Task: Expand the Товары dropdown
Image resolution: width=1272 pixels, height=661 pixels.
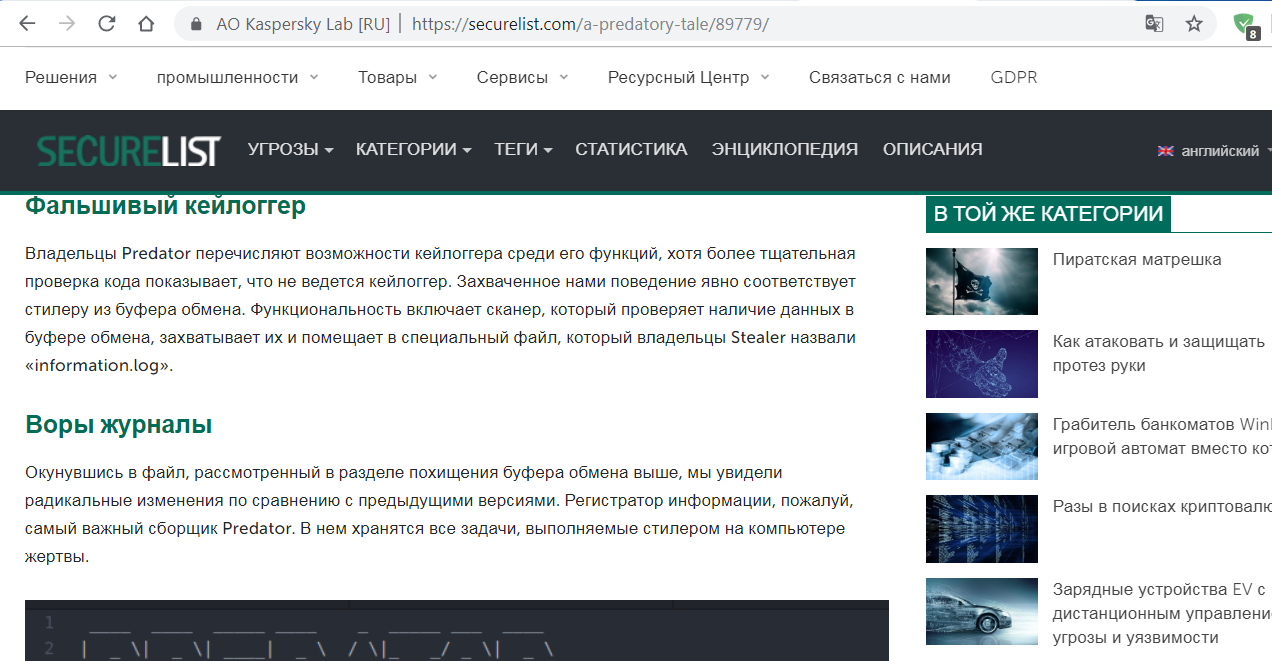Action: click(398, 77)
